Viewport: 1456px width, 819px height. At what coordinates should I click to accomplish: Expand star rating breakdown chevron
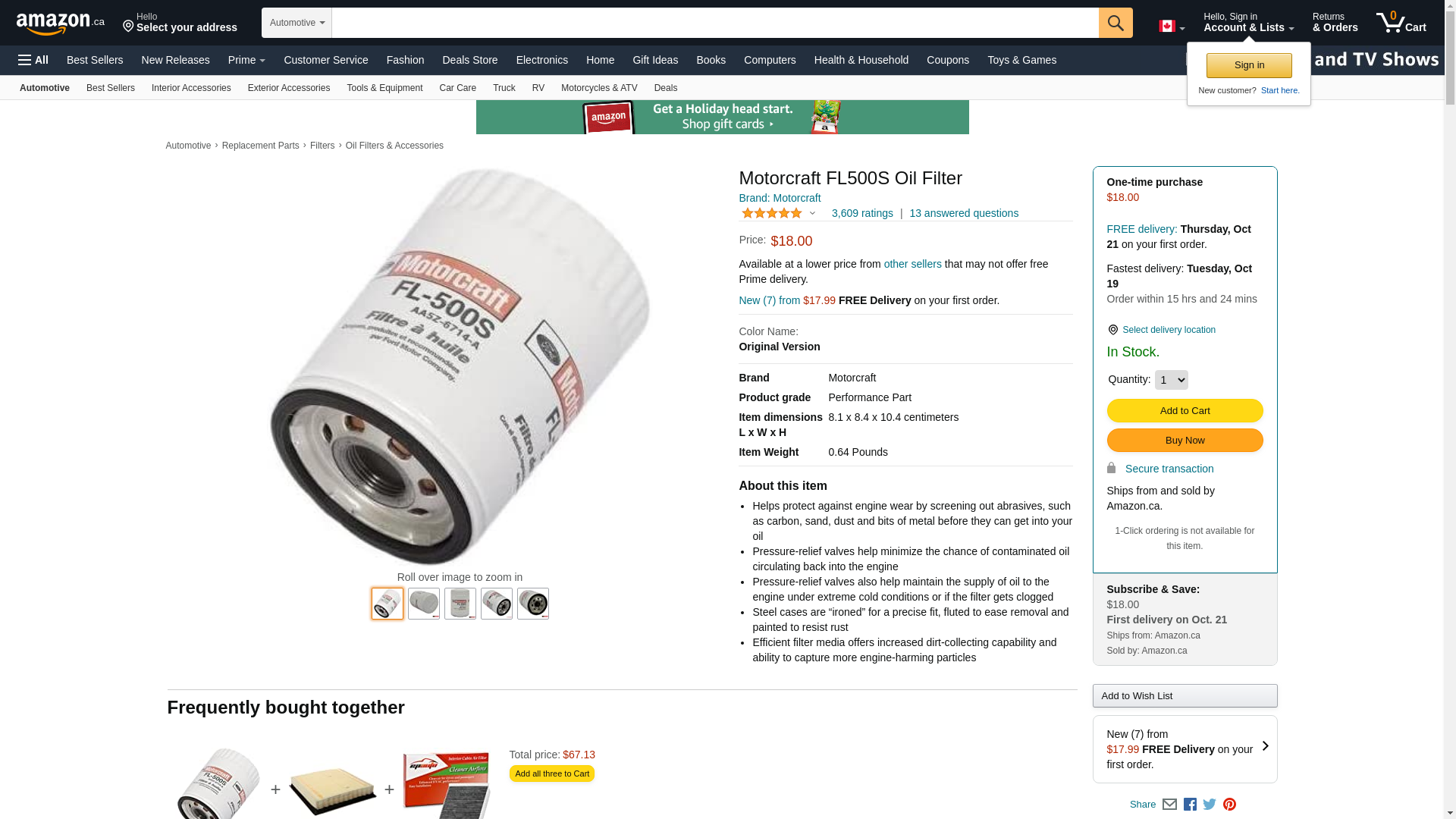click(812, 214)
